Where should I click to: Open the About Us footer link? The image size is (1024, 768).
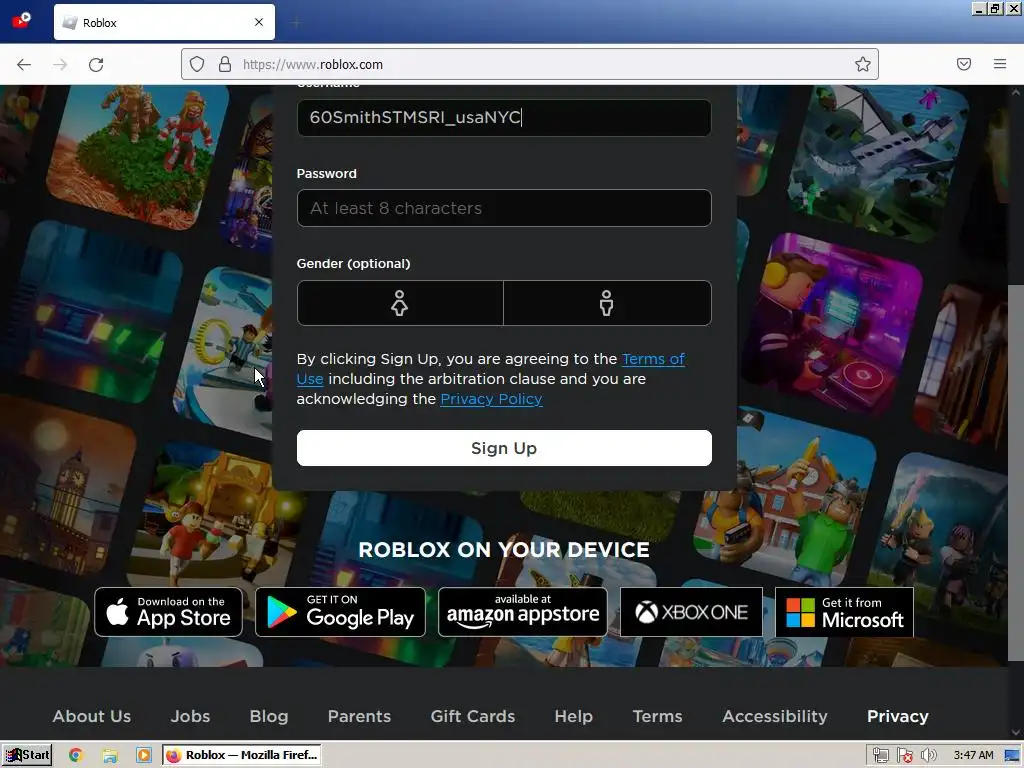coord(92,716)
